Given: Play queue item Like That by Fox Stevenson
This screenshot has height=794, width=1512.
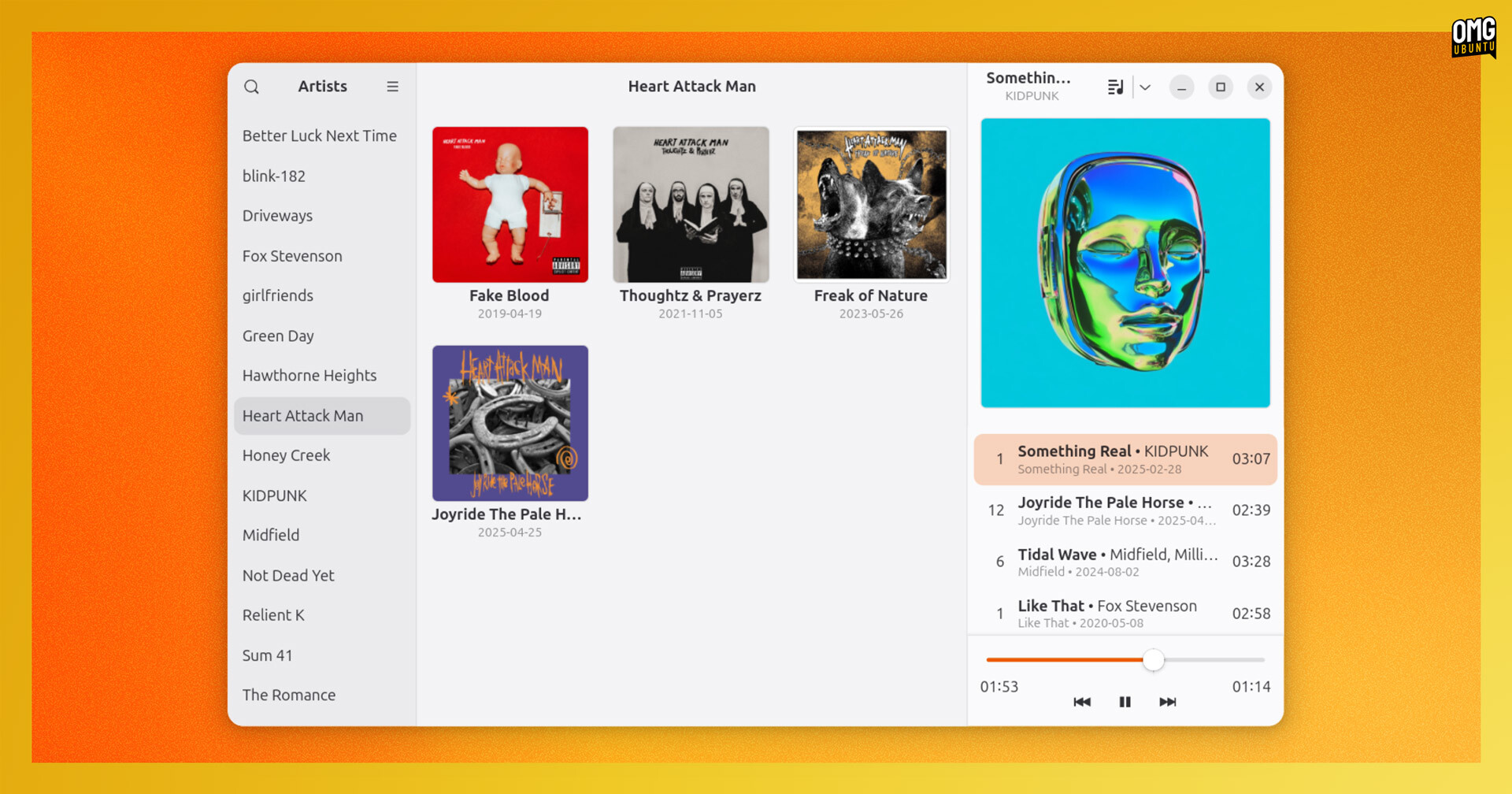Looking at the screenshot, I should (1125, 613).
